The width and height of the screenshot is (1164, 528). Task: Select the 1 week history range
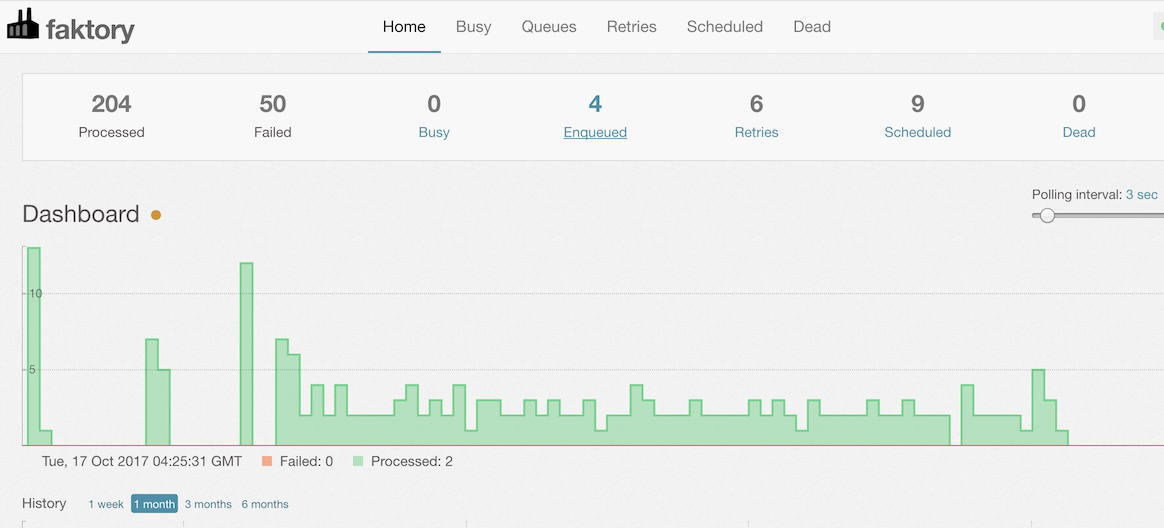point(106,504)
